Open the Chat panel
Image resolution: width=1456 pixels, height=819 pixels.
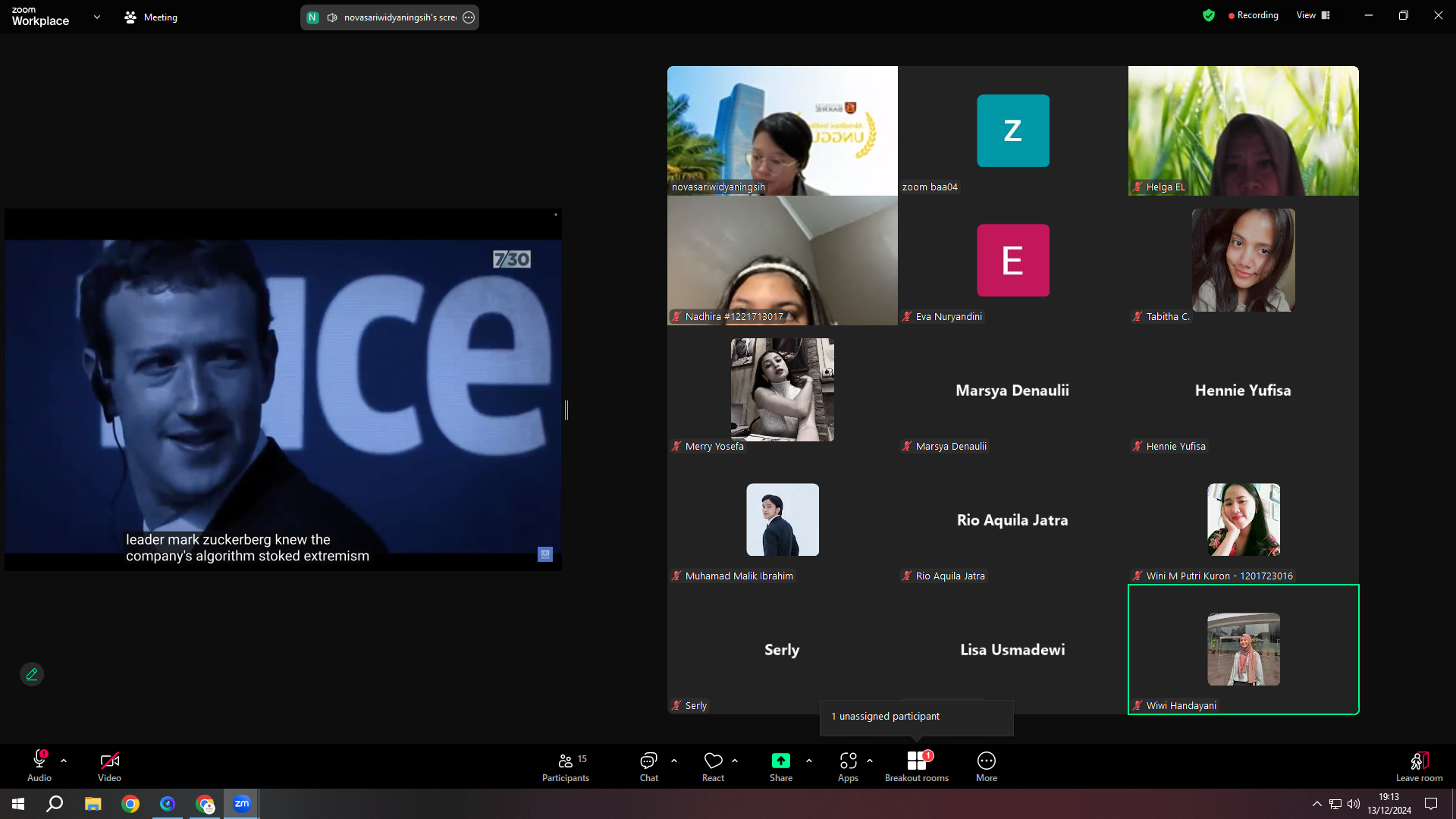[x=648, y=766]
